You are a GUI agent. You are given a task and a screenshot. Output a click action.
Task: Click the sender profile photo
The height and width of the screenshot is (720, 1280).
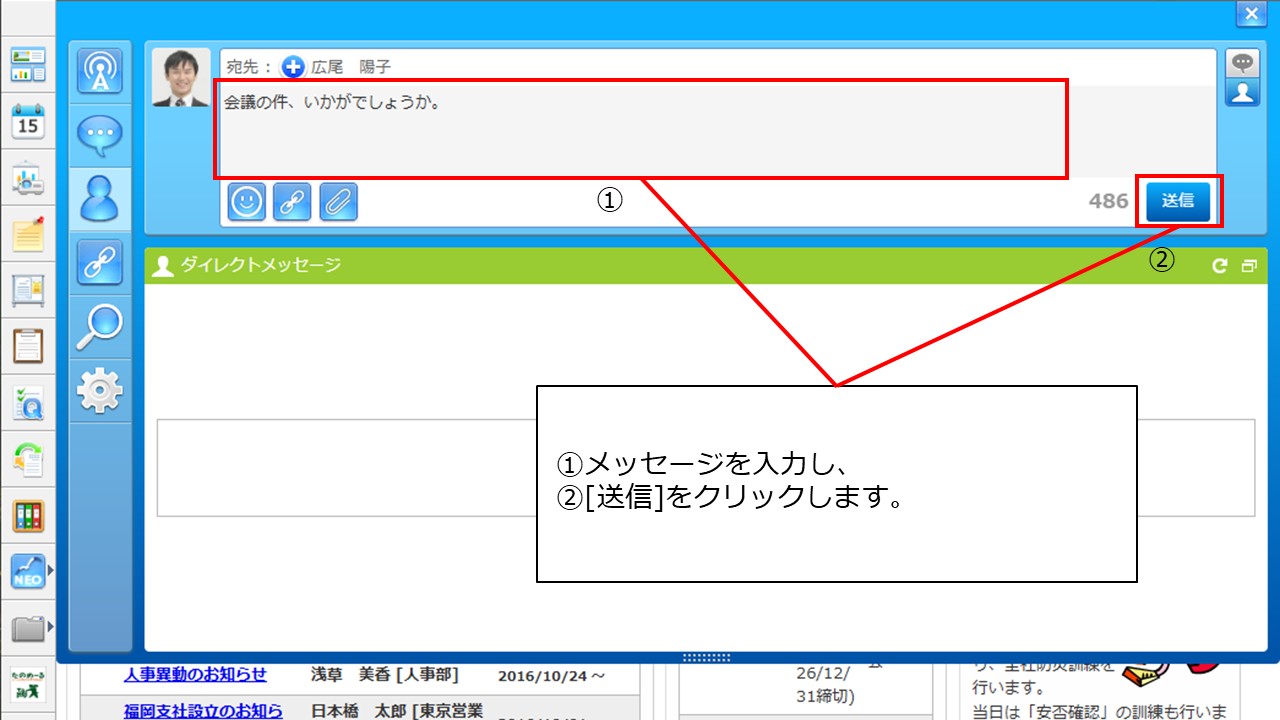181,77
